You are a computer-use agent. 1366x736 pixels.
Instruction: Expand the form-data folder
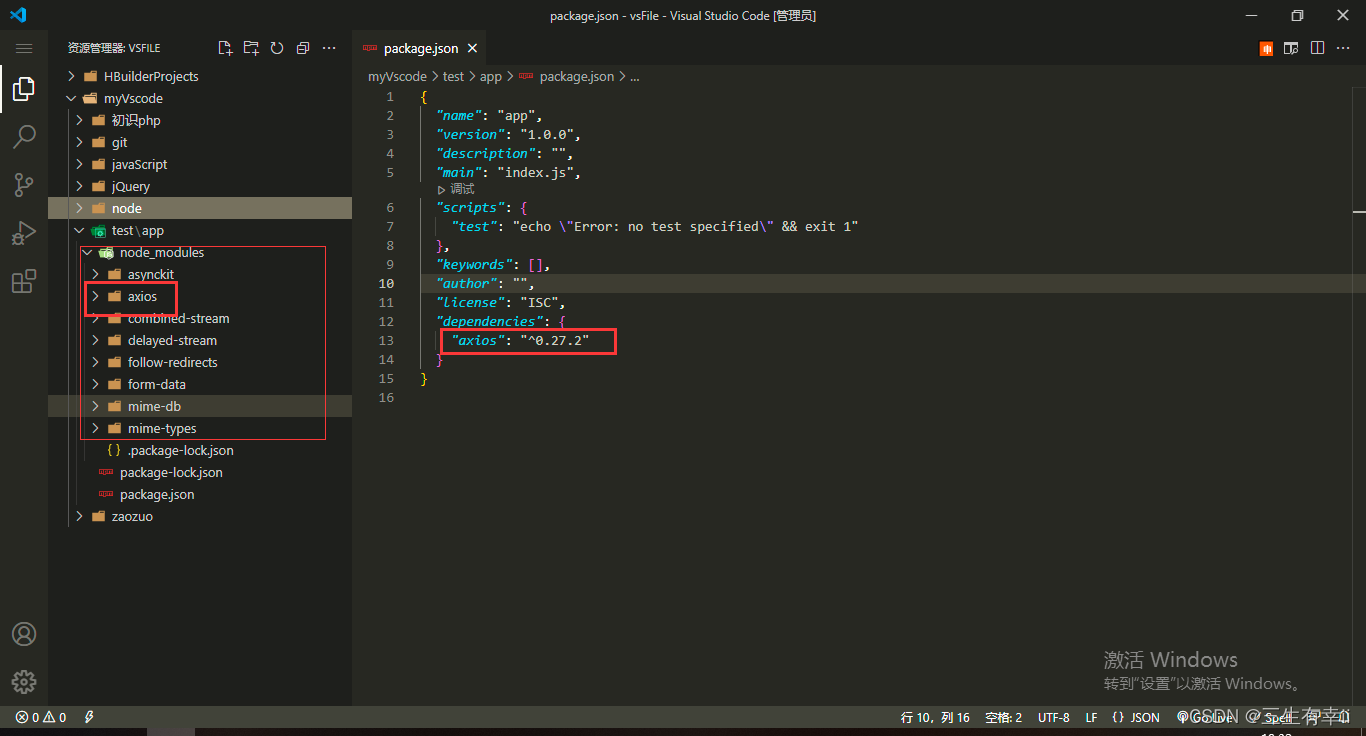click(200, 384)
